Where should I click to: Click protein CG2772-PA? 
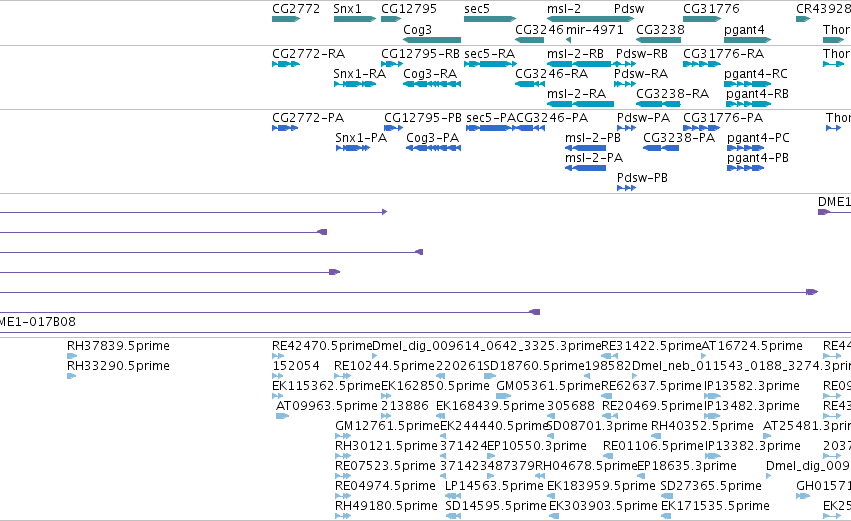pyautogui.click(x=285, y=128)
